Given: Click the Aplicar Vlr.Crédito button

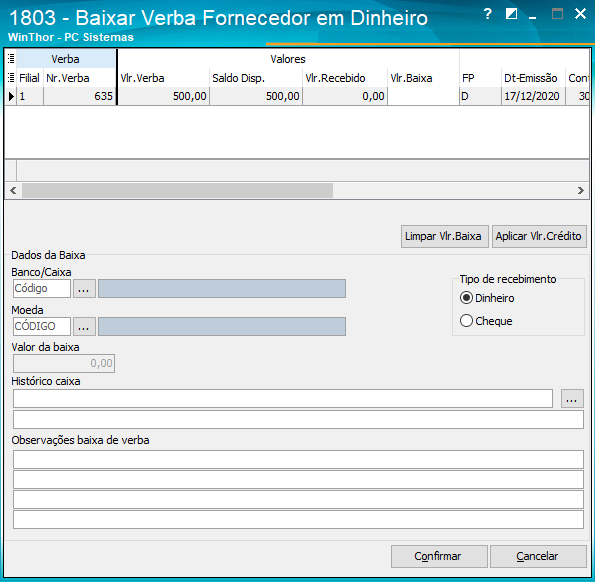Looking at the screenshot, I should tap(539, 236).
